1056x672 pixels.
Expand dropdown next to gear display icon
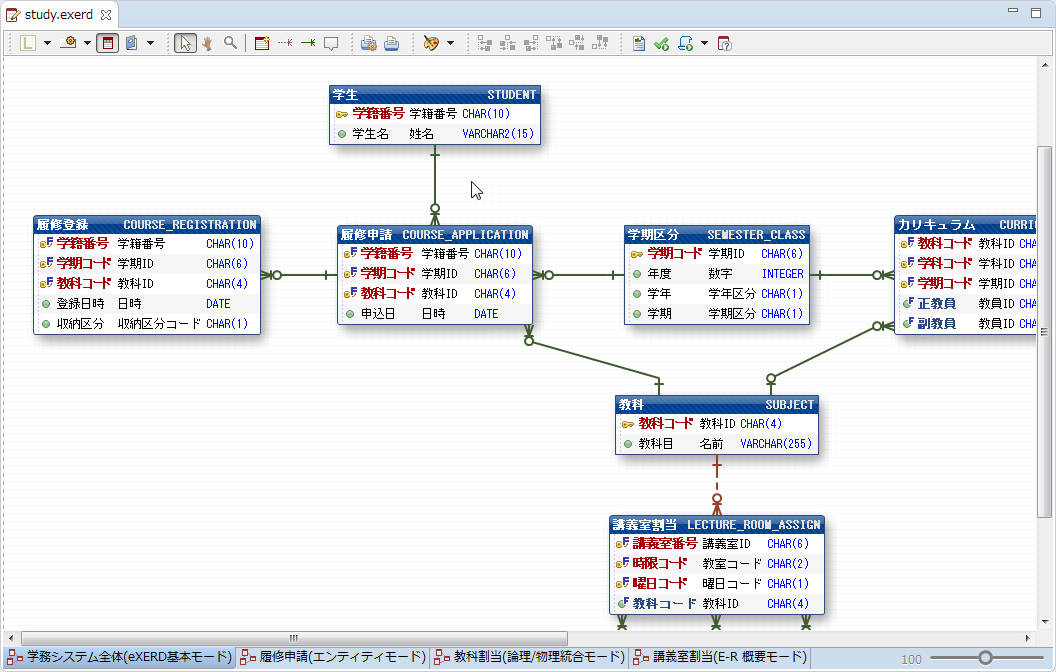[x=87, y=43]
